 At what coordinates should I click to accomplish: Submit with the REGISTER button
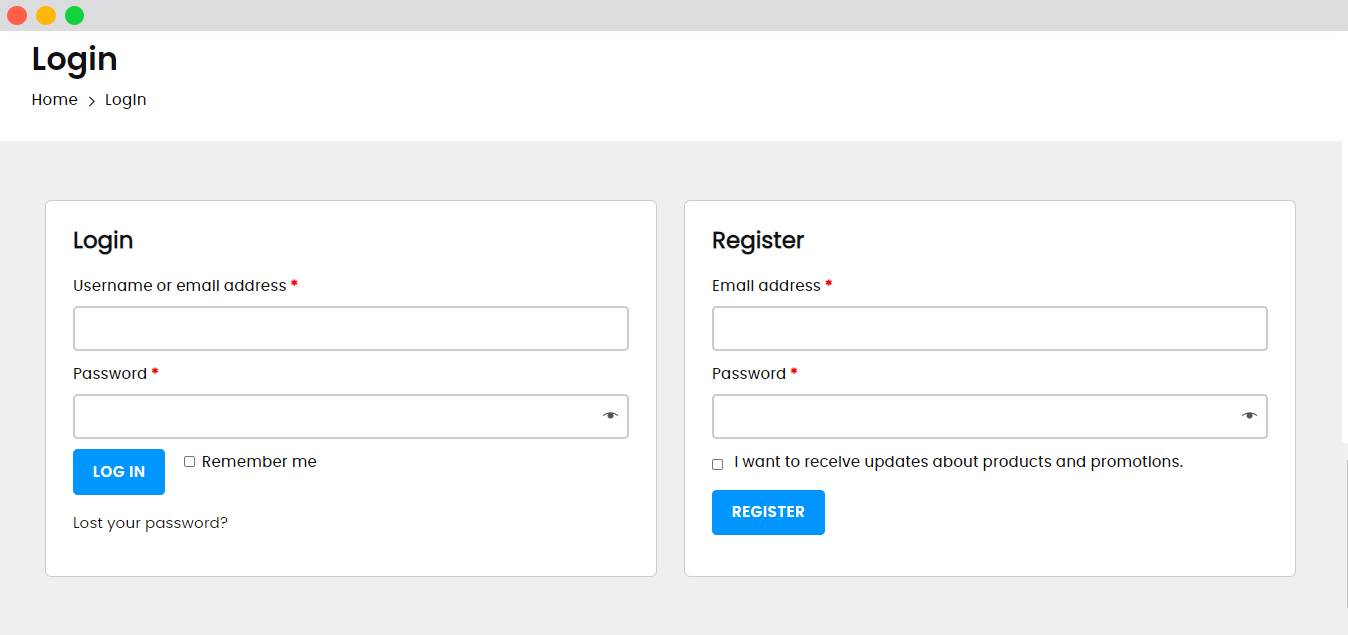(768, 512)
